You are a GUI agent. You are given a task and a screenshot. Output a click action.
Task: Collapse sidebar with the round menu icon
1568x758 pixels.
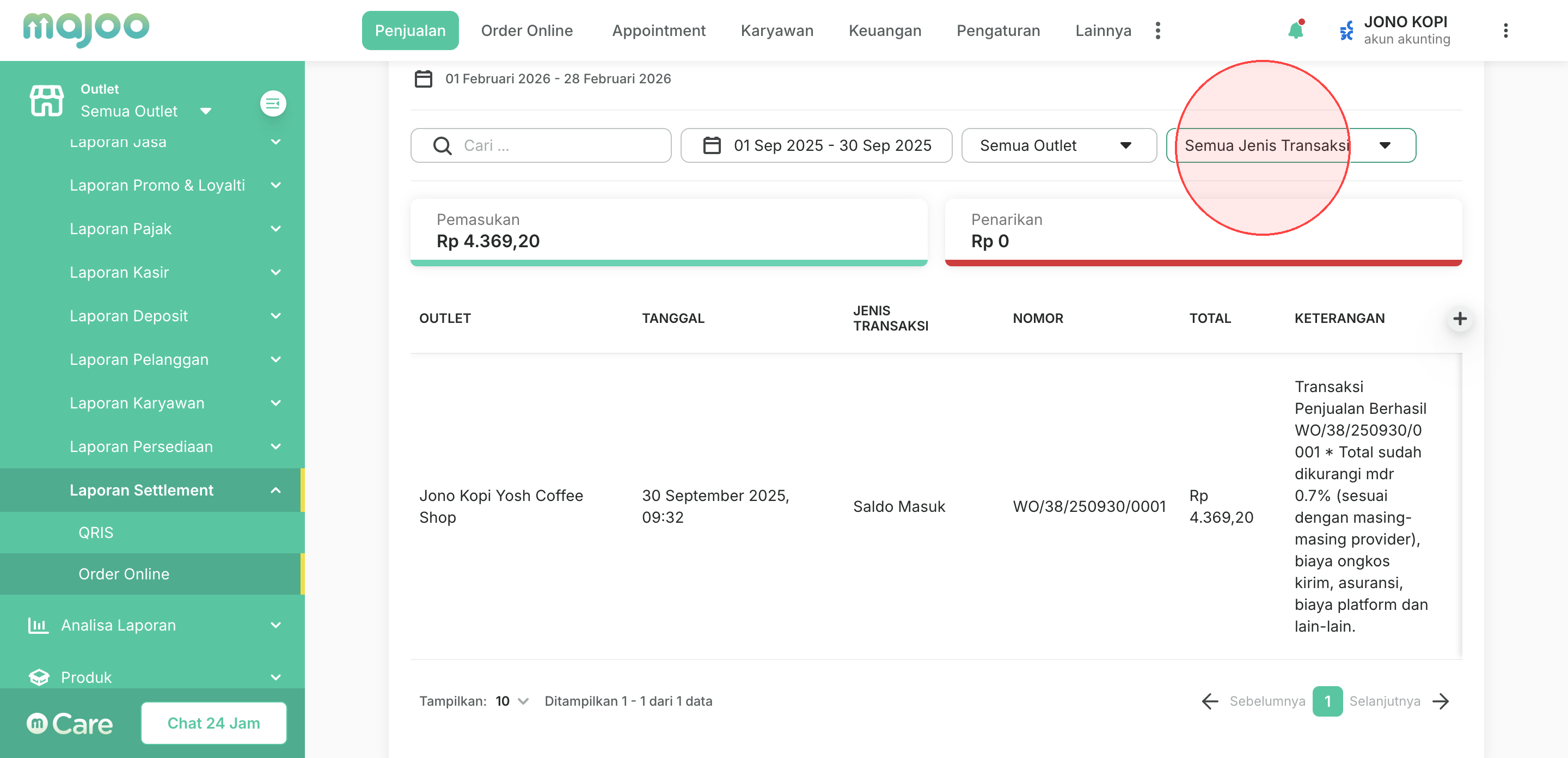pyautogui.click(x=273, y=103)
